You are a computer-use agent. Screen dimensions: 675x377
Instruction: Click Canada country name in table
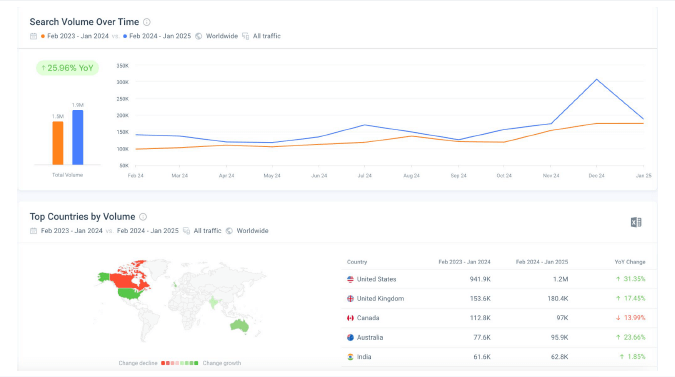coord(368,318)
